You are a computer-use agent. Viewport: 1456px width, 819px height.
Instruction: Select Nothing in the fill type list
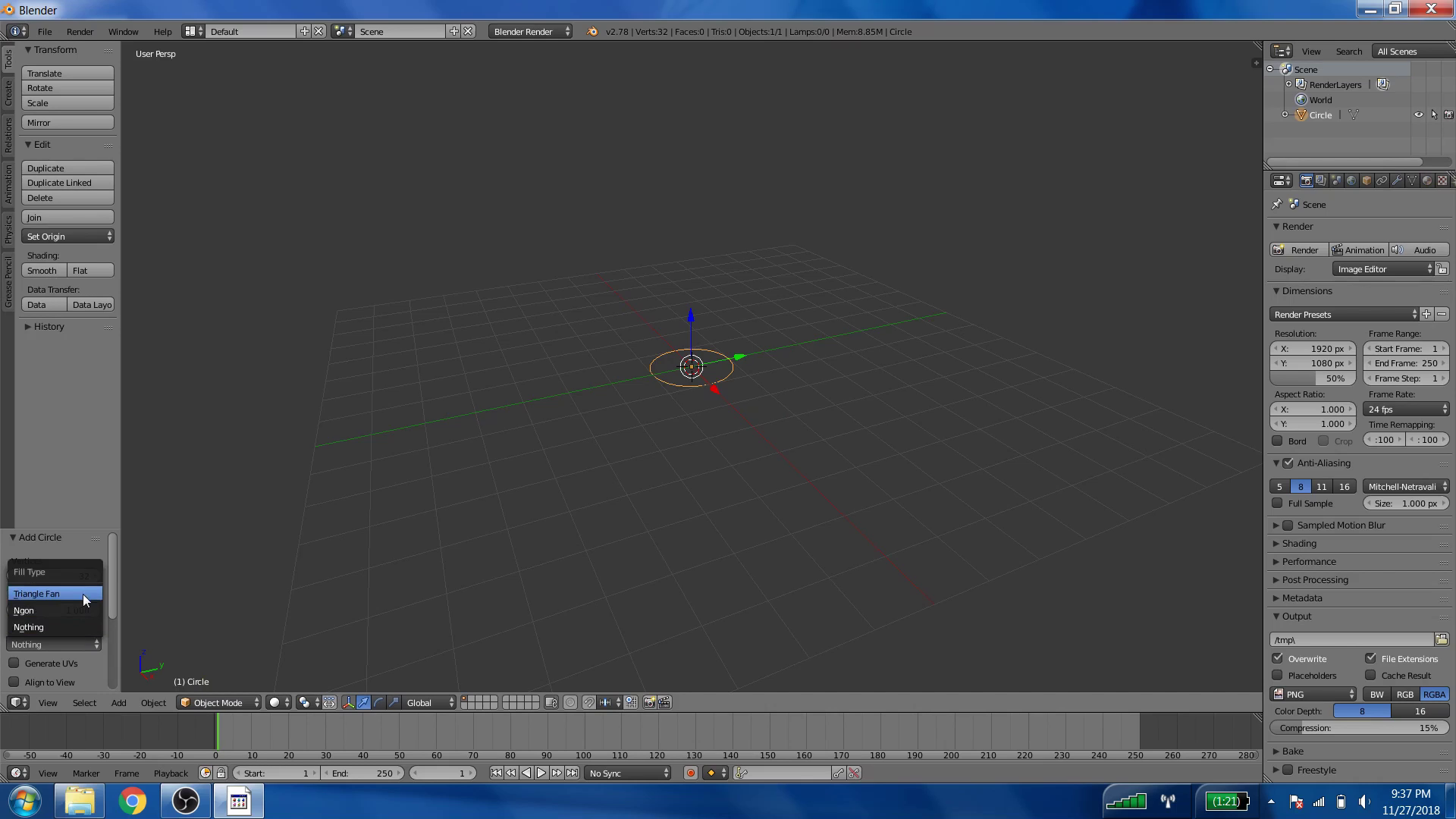click(x=55, y=627)
